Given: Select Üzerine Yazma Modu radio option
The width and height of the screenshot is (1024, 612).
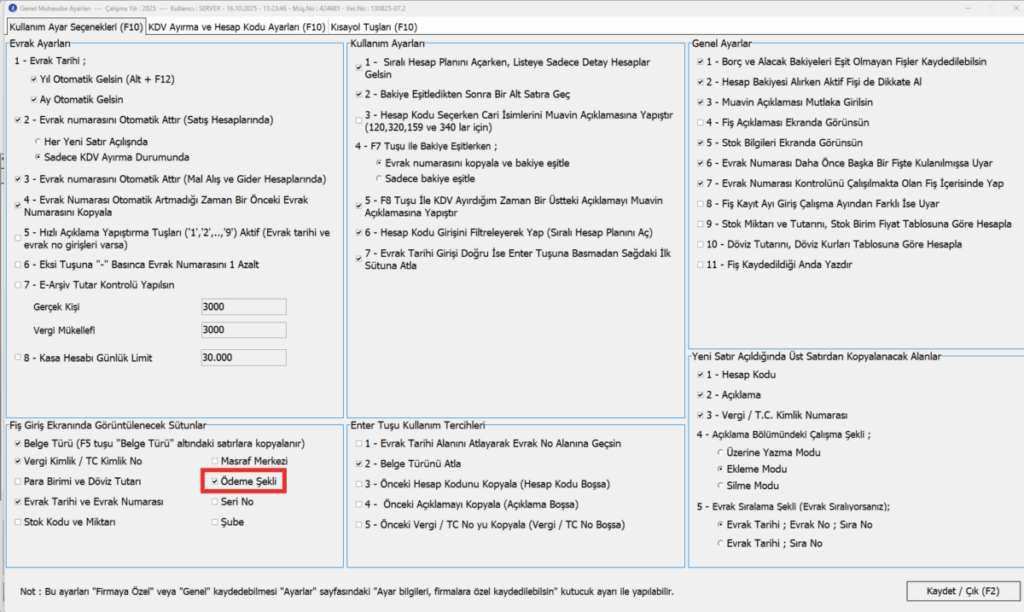Looking at the screenshot, I should pyautogui.click(x=720, y=452).
